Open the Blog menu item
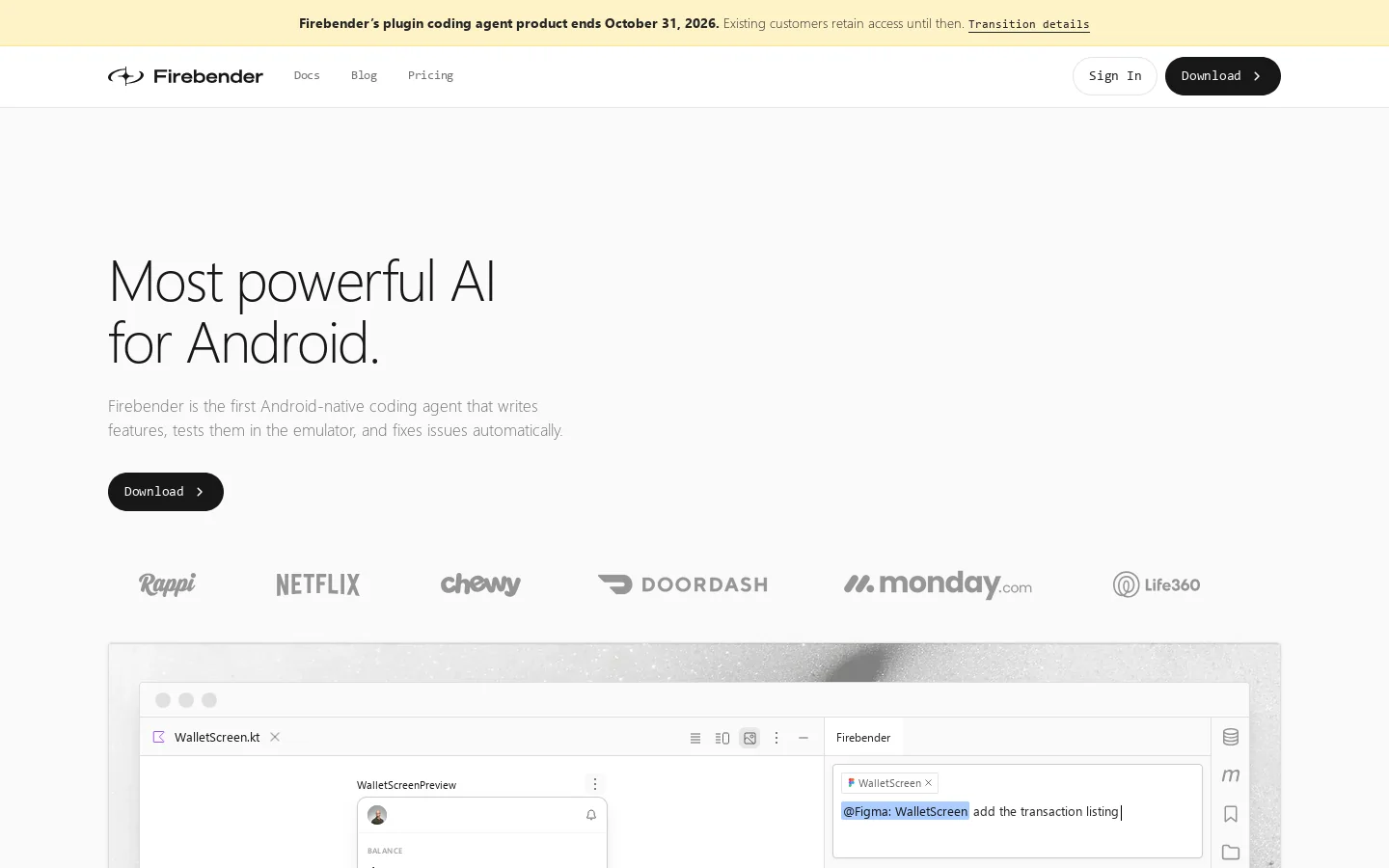 364,75
